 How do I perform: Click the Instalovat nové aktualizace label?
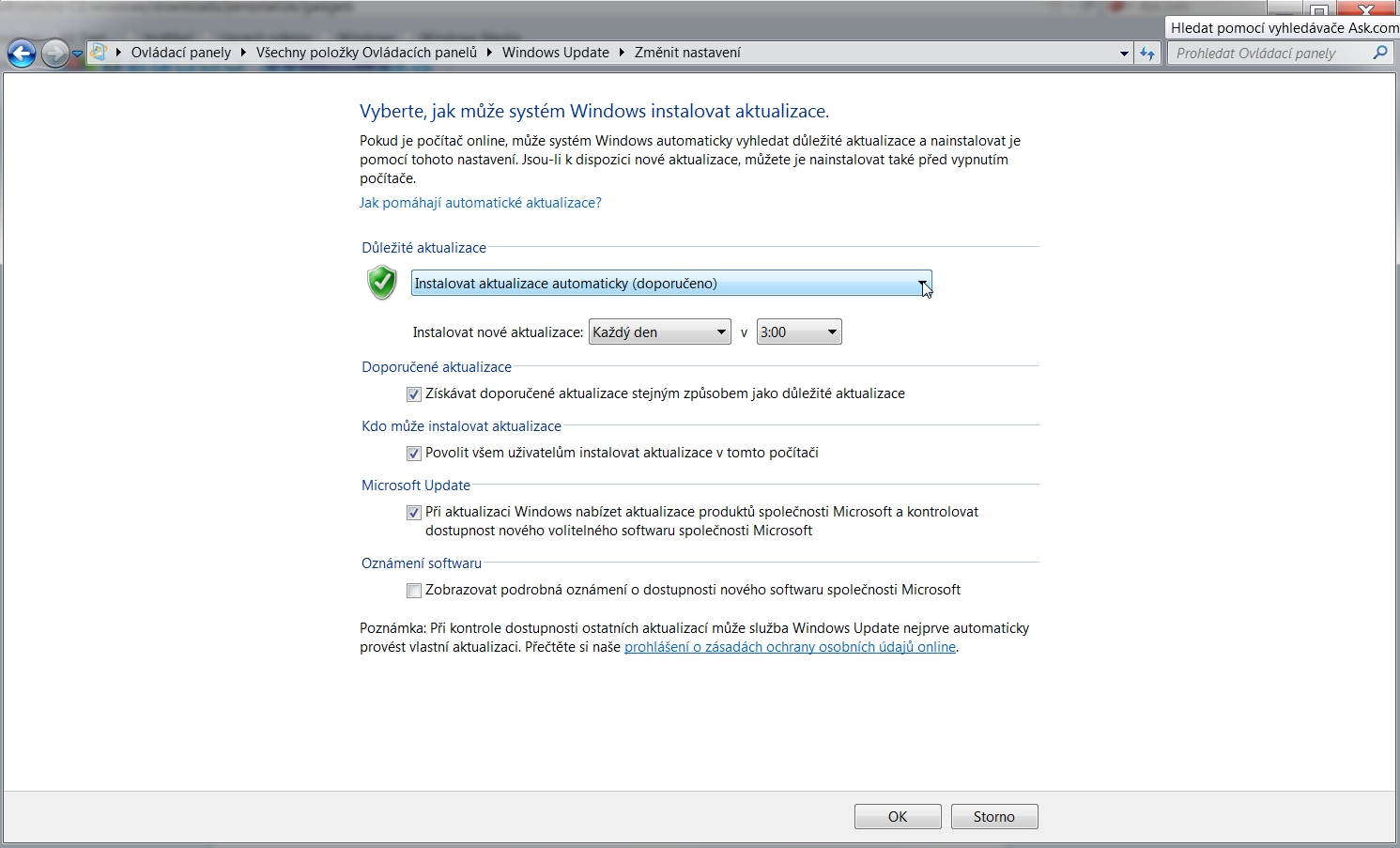[x=498, y=332]
